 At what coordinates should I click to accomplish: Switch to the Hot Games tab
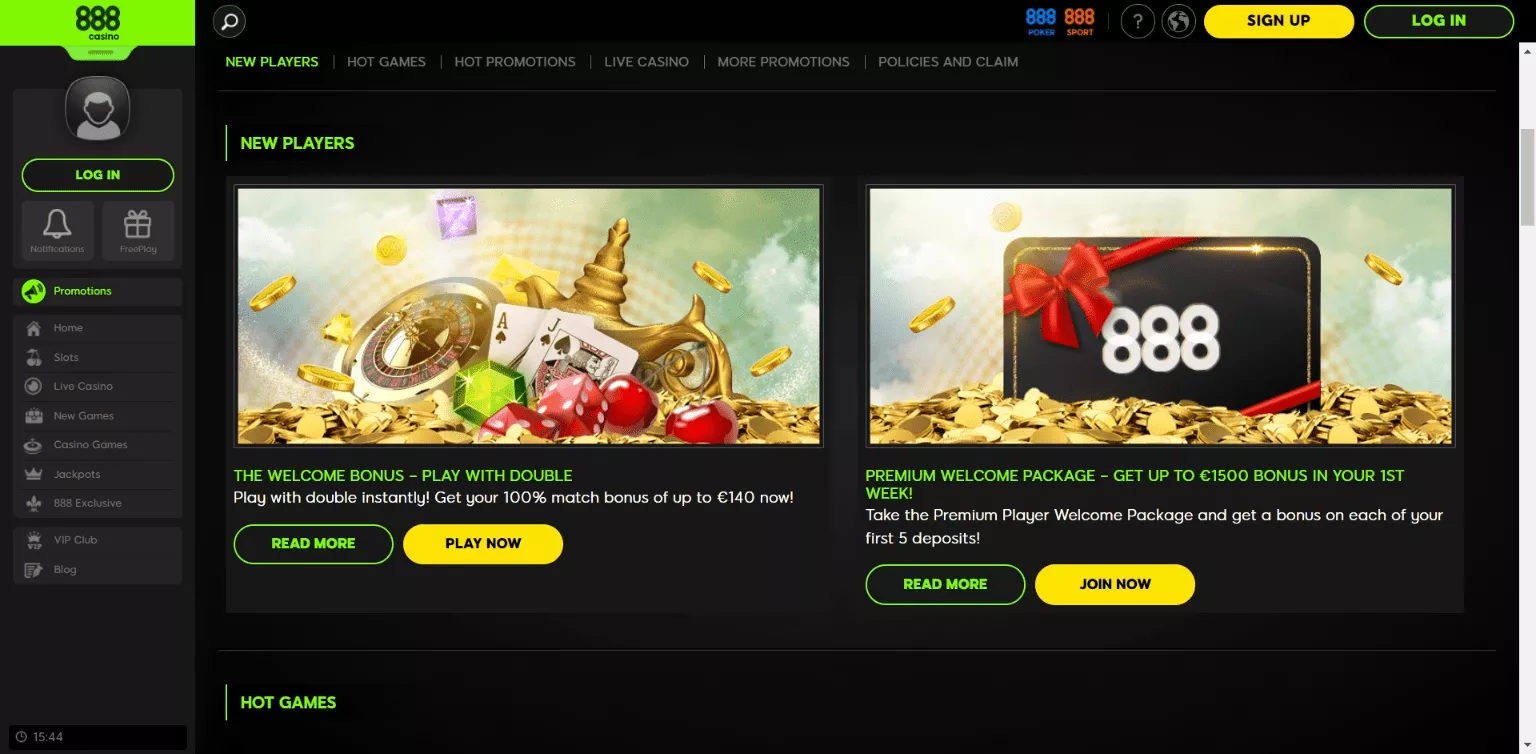pyautogui.click(x=386, y=62)
